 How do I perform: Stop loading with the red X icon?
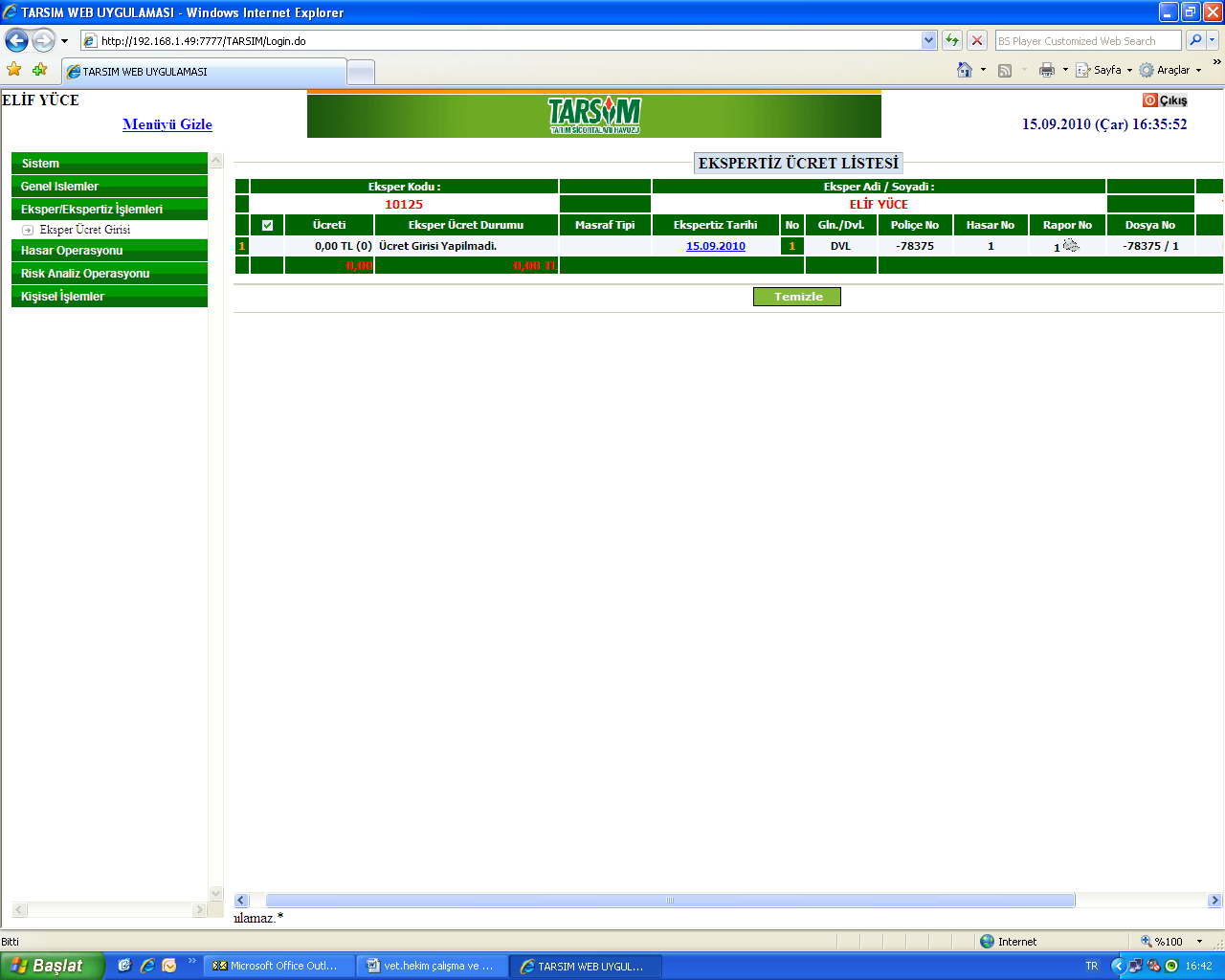977,40
